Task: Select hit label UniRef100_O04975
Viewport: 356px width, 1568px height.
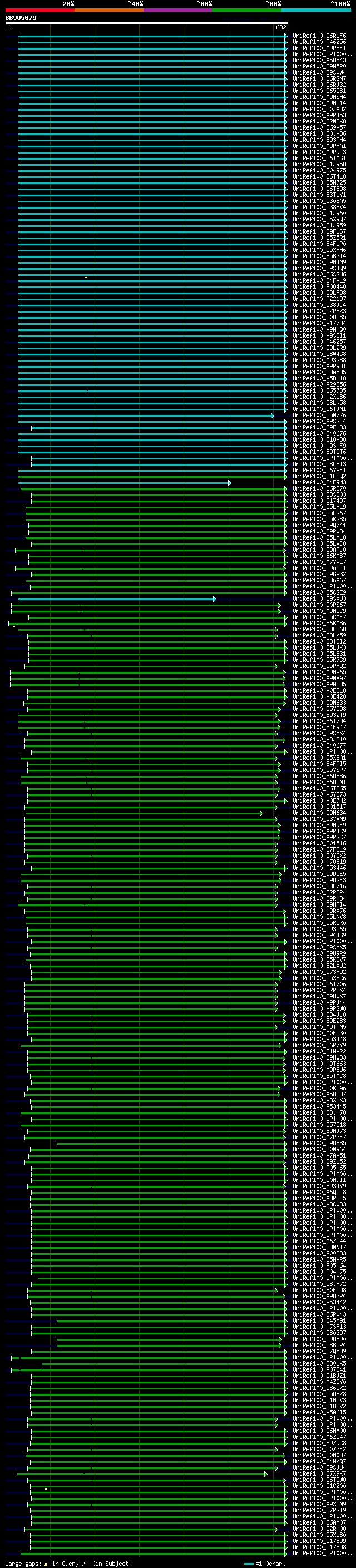Action: (319, 170)
